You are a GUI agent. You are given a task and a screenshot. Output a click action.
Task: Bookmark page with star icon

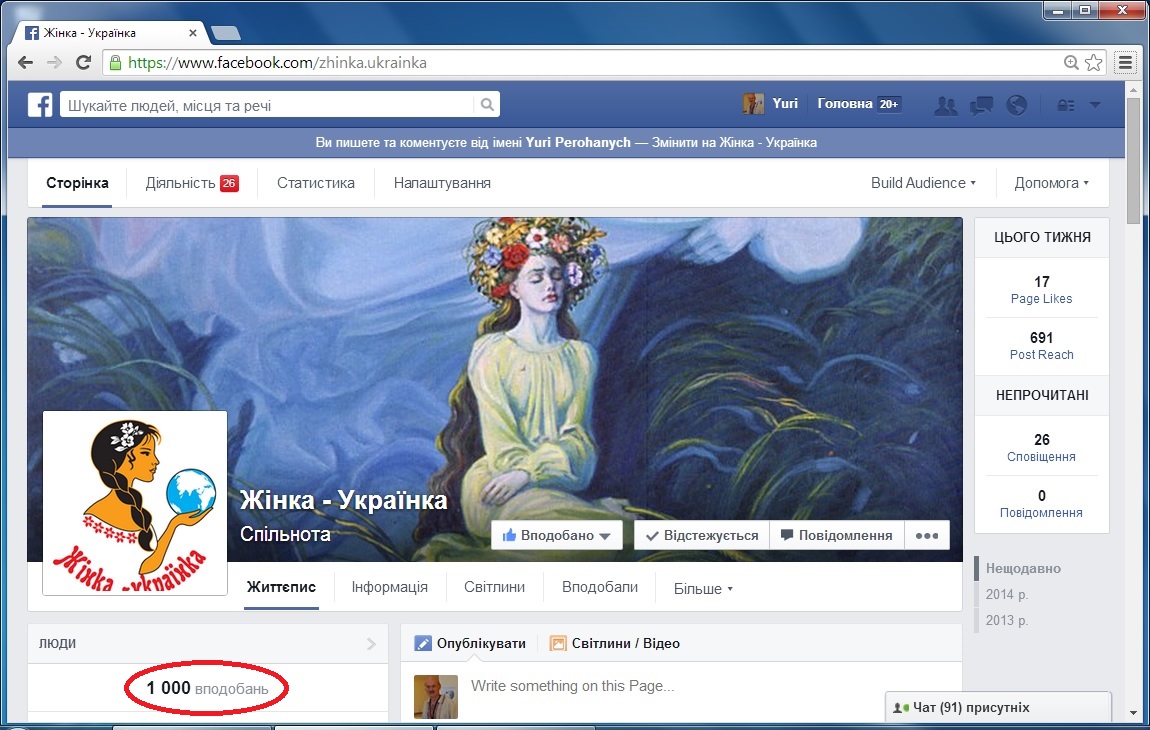1094,62
